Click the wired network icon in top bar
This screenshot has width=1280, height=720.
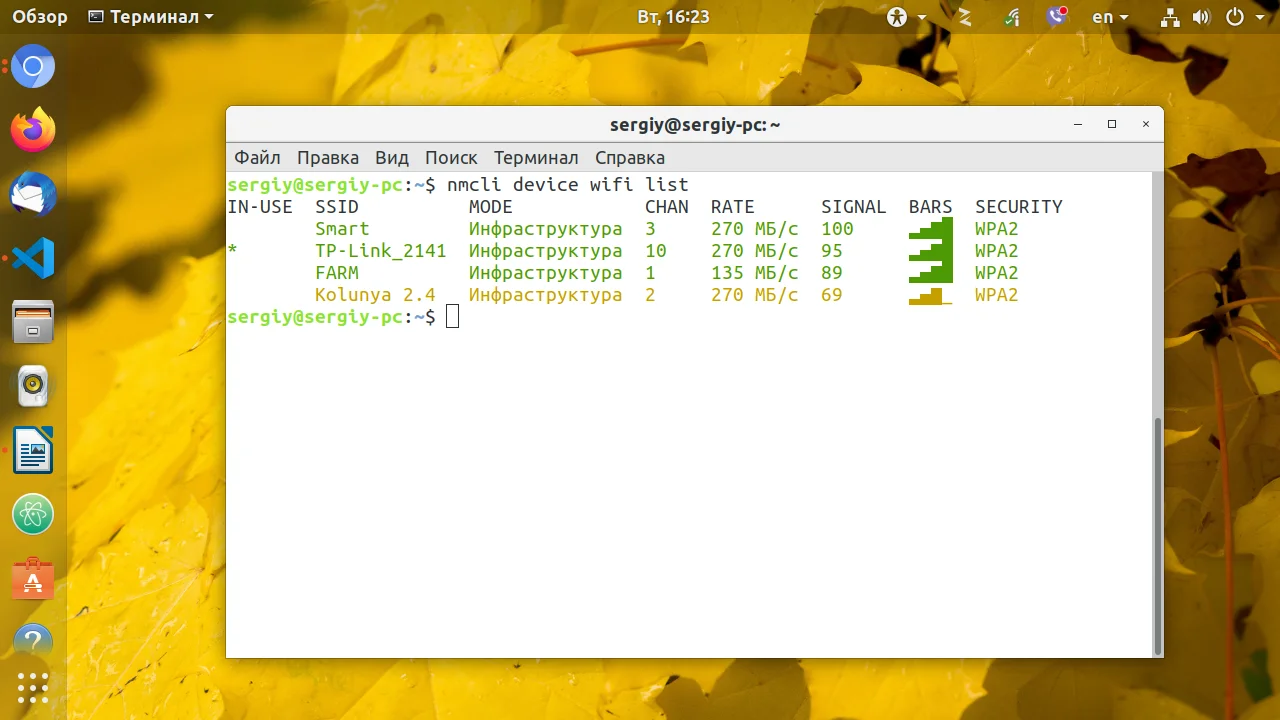[x=1170, y=17]
